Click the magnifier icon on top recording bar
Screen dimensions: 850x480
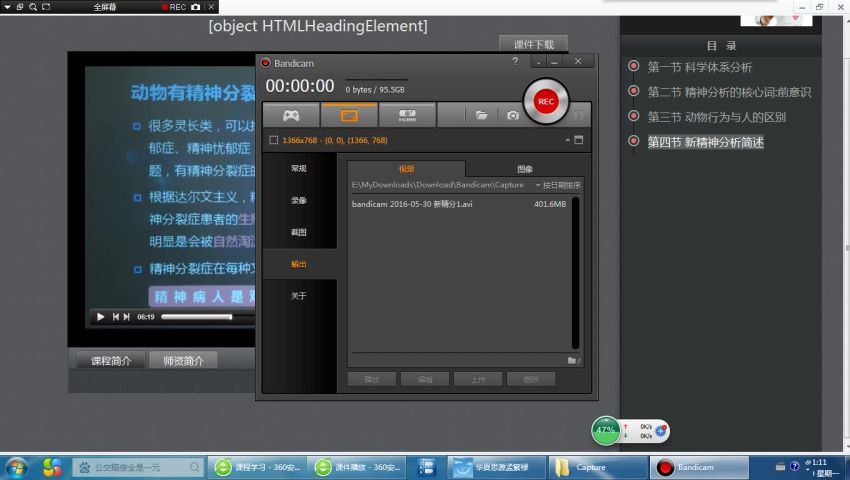click(33, 7)
